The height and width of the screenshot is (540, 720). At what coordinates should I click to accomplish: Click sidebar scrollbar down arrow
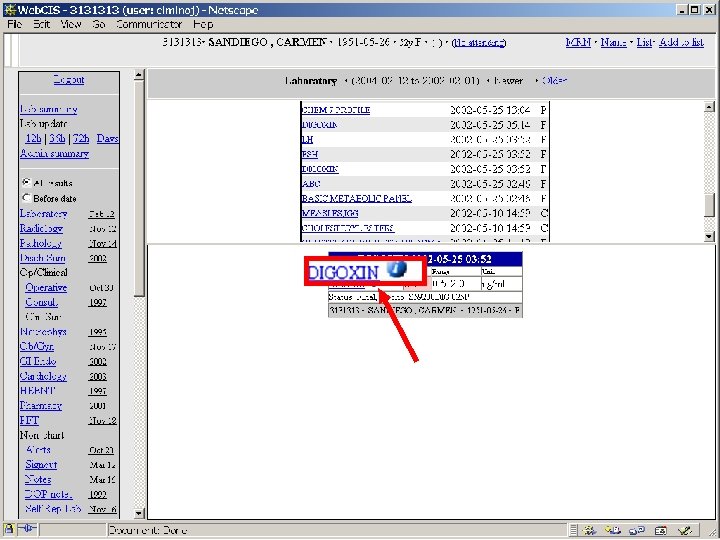139,513
